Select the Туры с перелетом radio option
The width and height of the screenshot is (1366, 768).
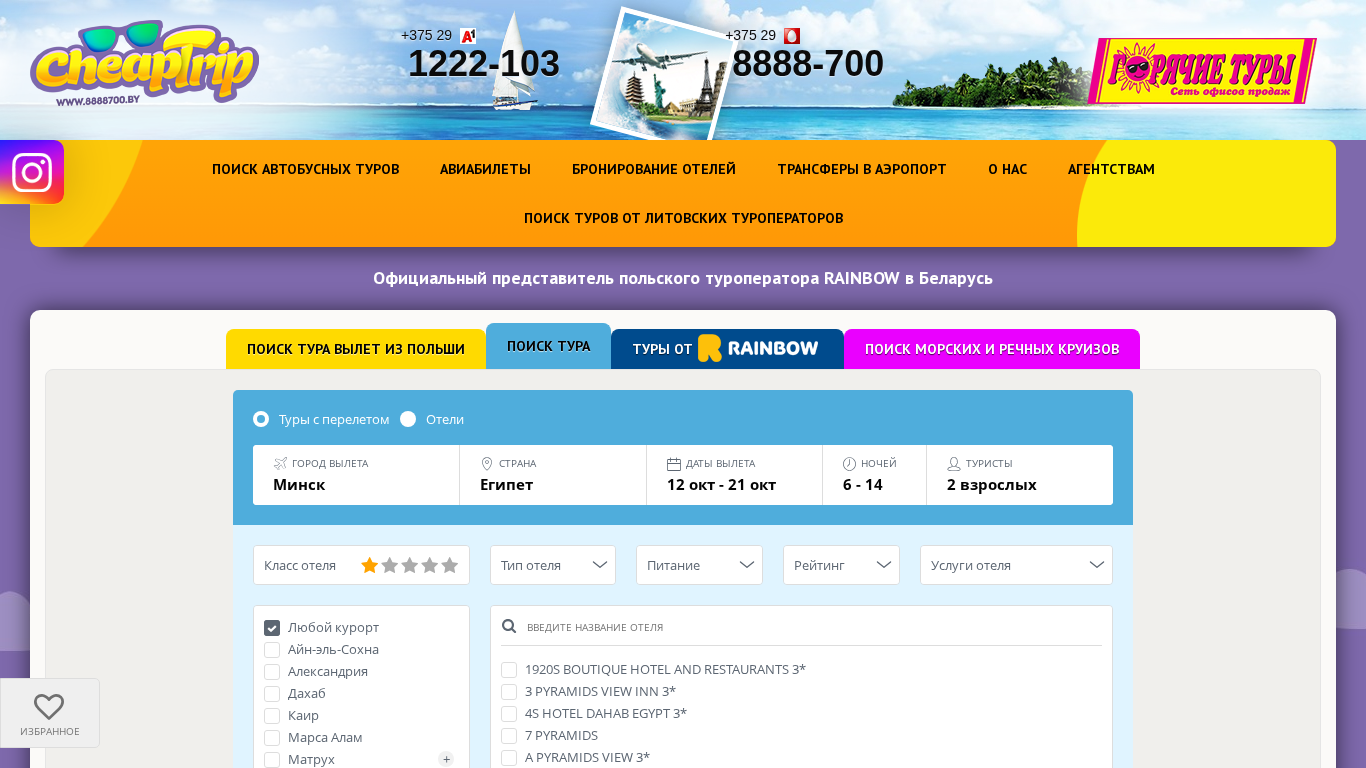pos(261,419)
